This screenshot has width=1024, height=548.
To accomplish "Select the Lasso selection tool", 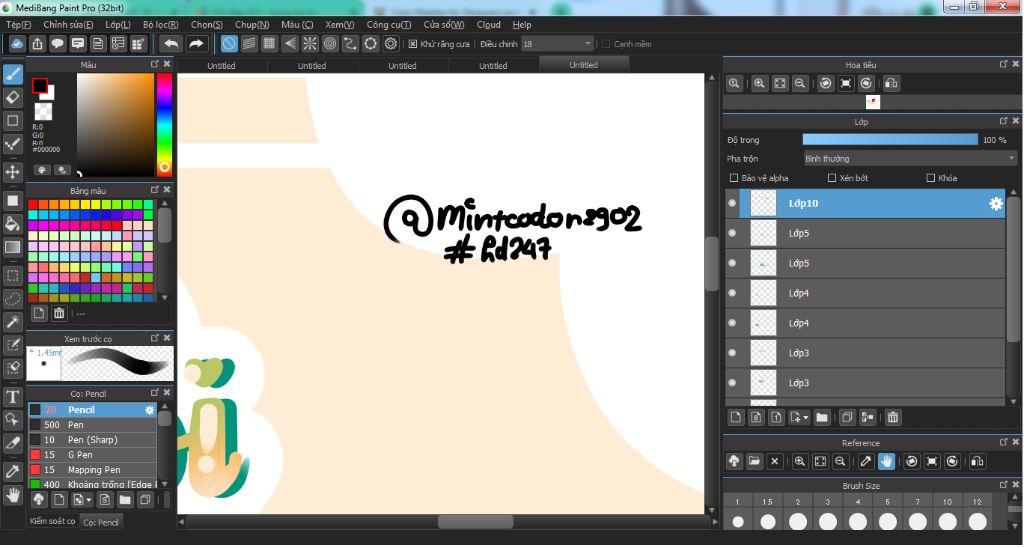I will tap(12, 298).
